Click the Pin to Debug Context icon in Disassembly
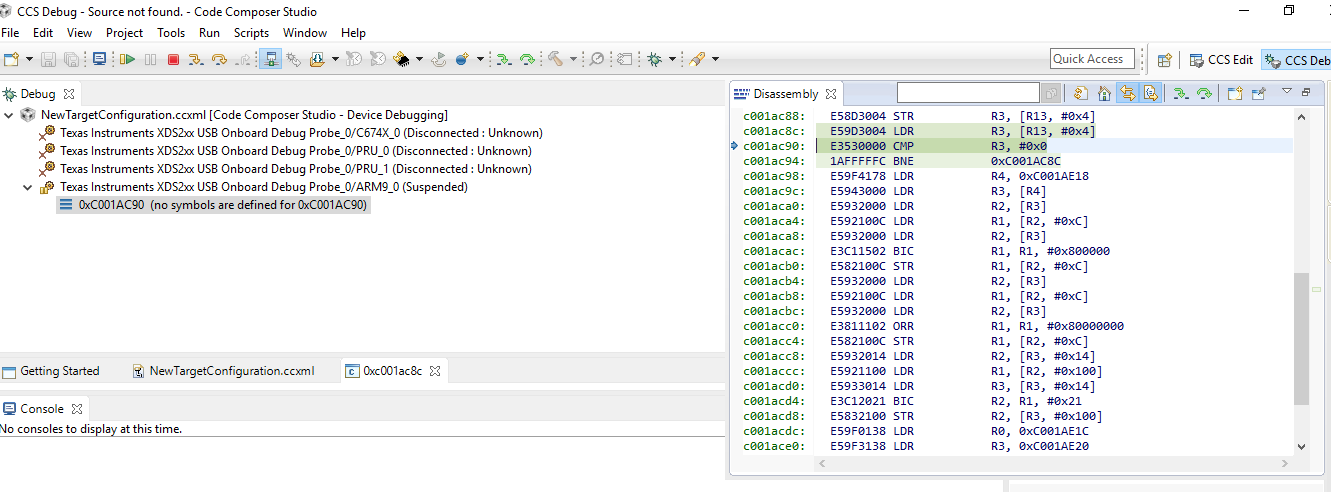The height and width of the screenshot is (492, 1331). click(x=1258, y=94)
